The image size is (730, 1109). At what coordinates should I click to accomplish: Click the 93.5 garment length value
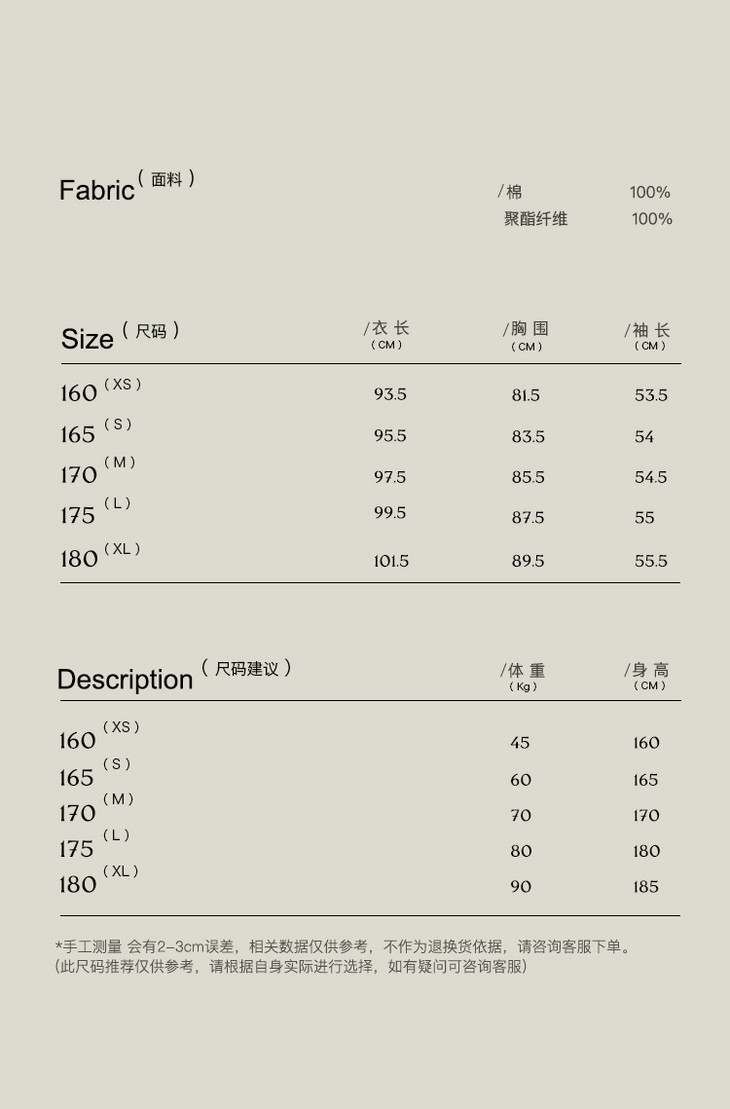tap(390, 394)
